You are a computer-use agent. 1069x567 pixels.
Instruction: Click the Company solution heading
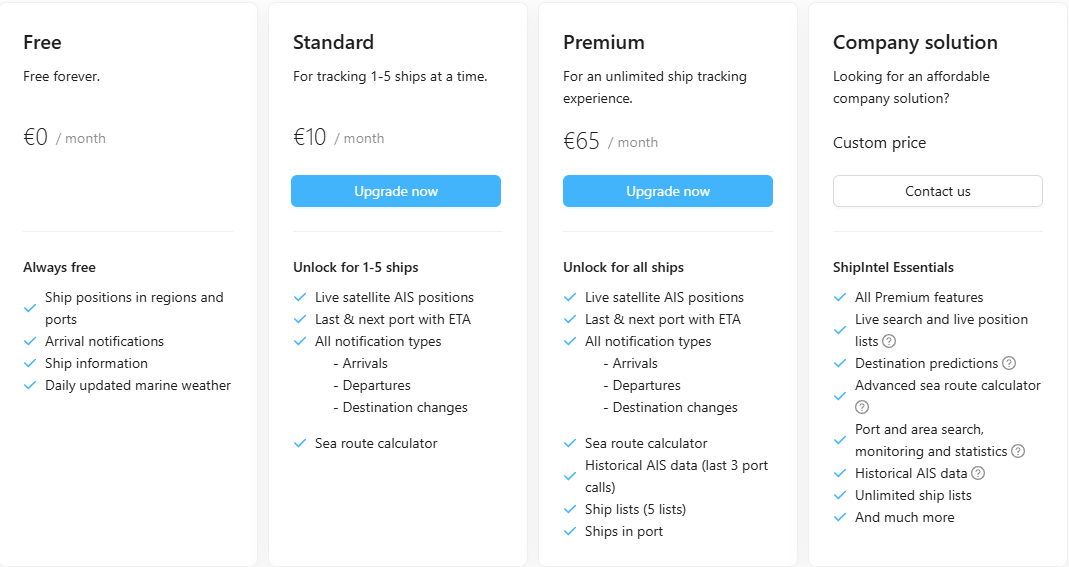(x=915, y=42)
